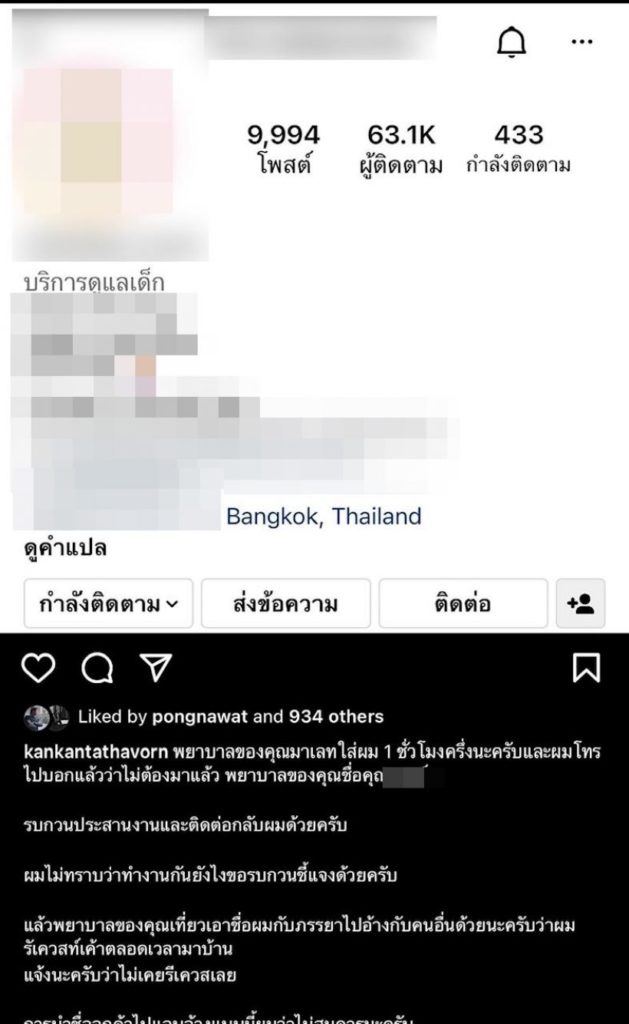629x1024 pixels.
Task: Open pongnawat profile from likes line
Action: coord(200,717)
